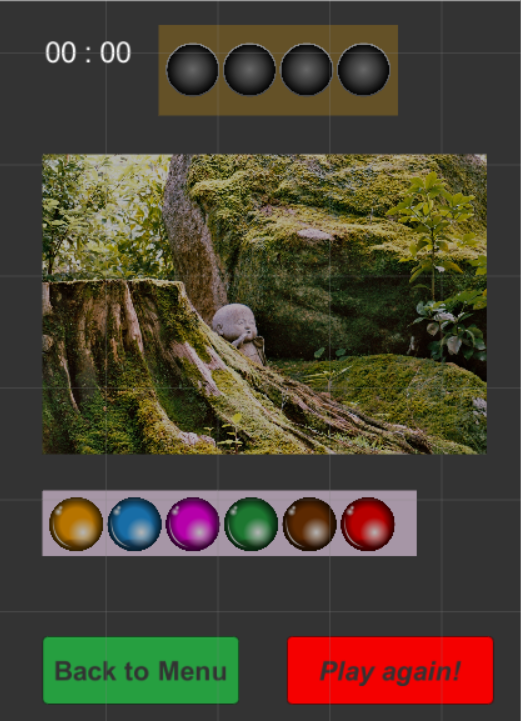Click the second empty dark slot
The height and width of the screenshot is (721, 521).
pos(249,69)
